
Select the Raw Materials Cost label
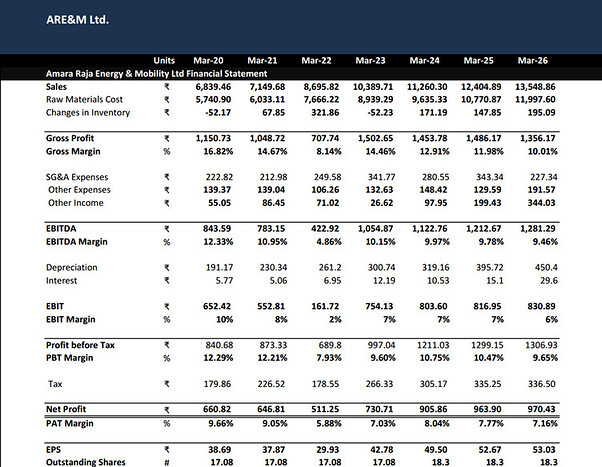84,99
